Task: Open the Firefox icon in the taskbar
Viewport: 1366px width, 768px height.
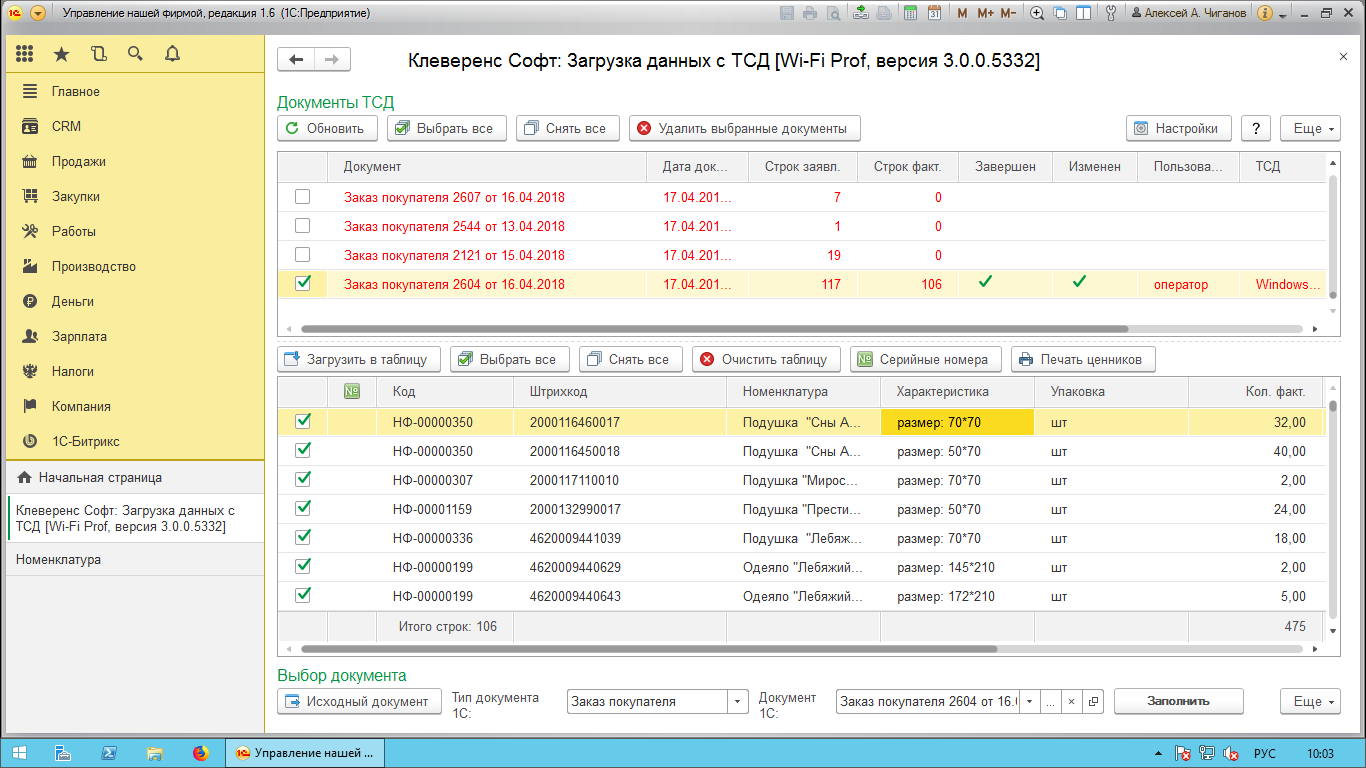Action: point(201,752)
